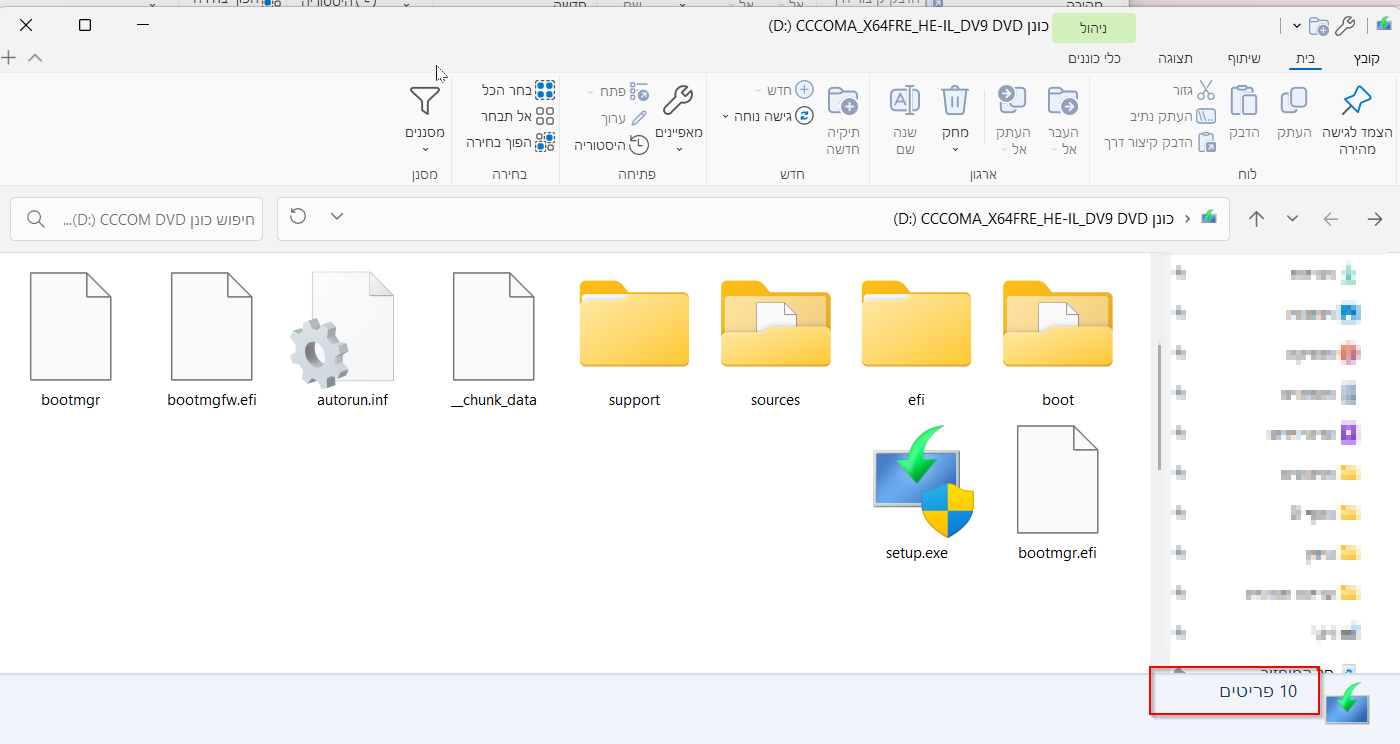
Task: Click the drive path breadcrumb in address bar
Action: [x=1034, y=218]
